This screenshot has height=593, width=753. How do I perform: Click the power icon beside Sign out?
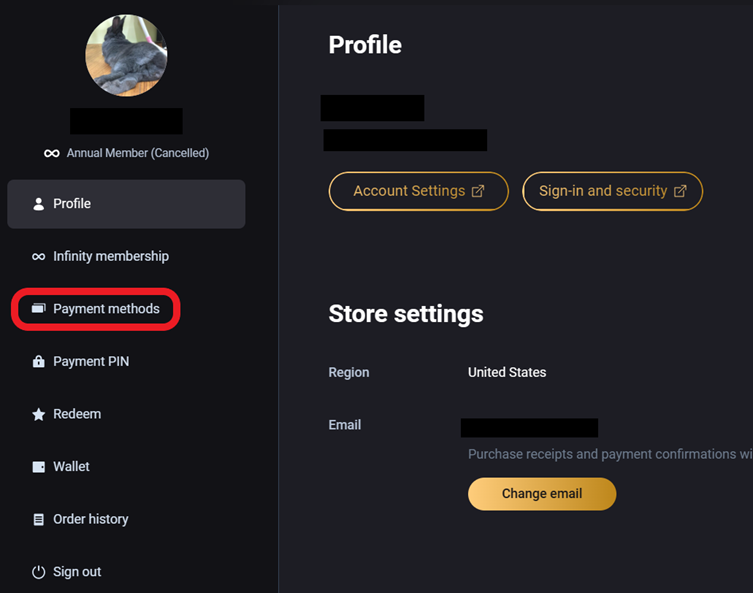tap(38, 572)
